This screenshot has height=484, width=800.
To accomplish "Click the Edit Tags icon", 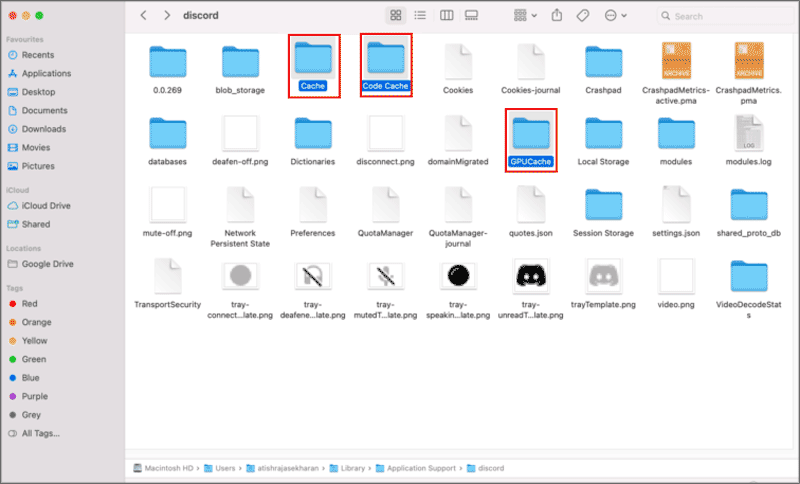I will 583,15.
